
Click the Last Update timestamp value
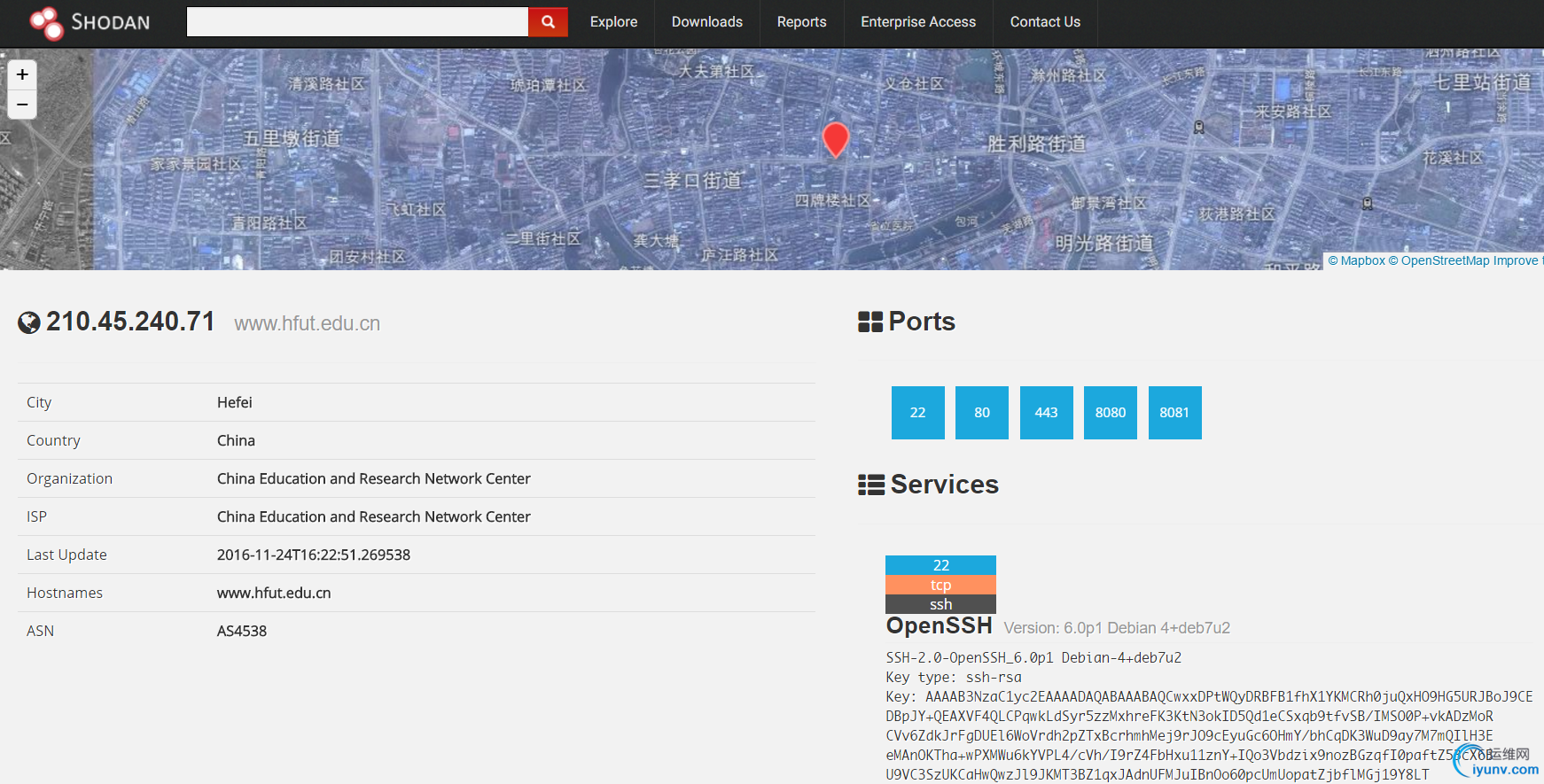[314, 555]
